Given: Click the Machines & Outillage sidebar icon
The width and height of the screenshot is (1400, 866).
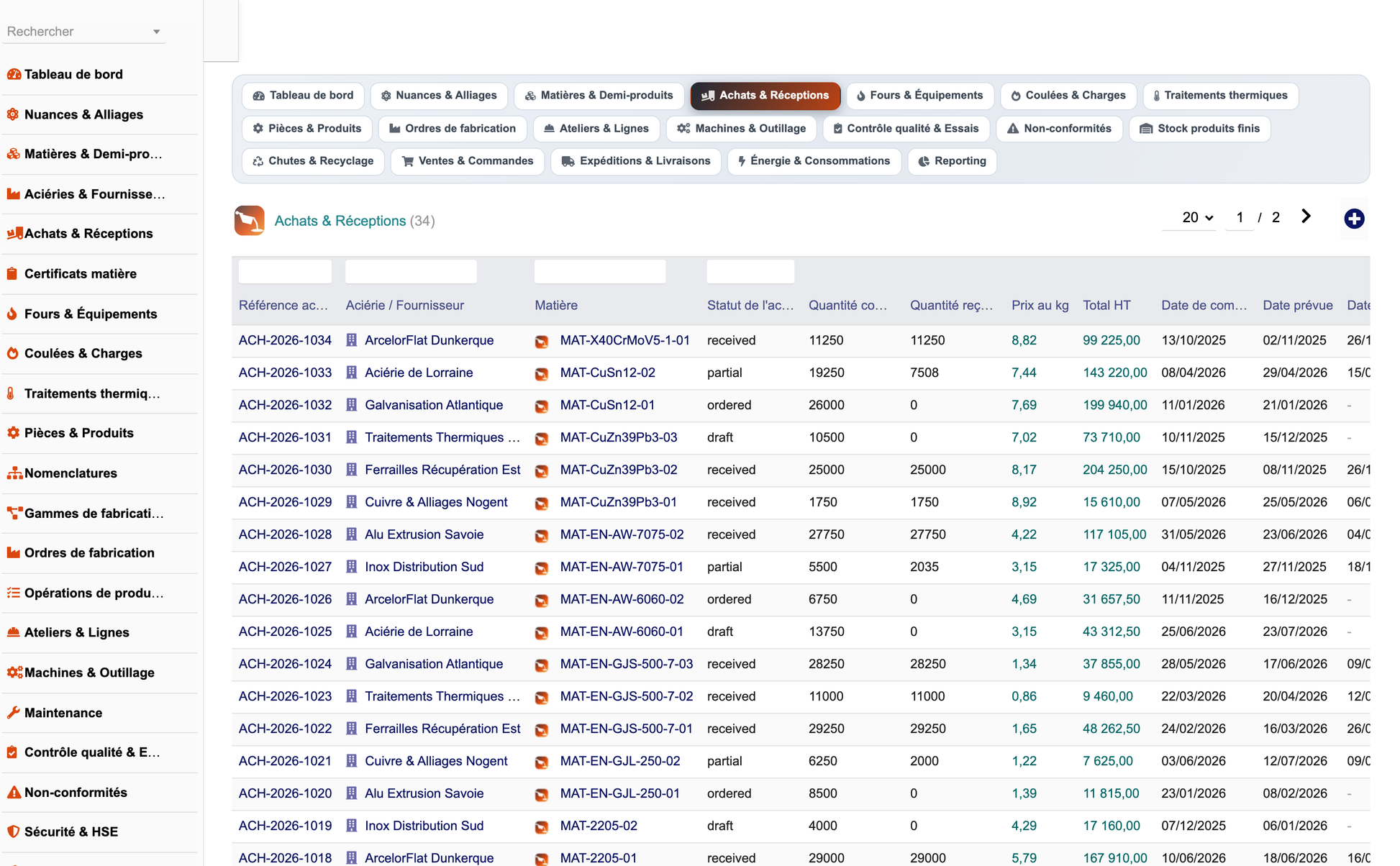Looking at the screenshot, I should click(14, 673).
